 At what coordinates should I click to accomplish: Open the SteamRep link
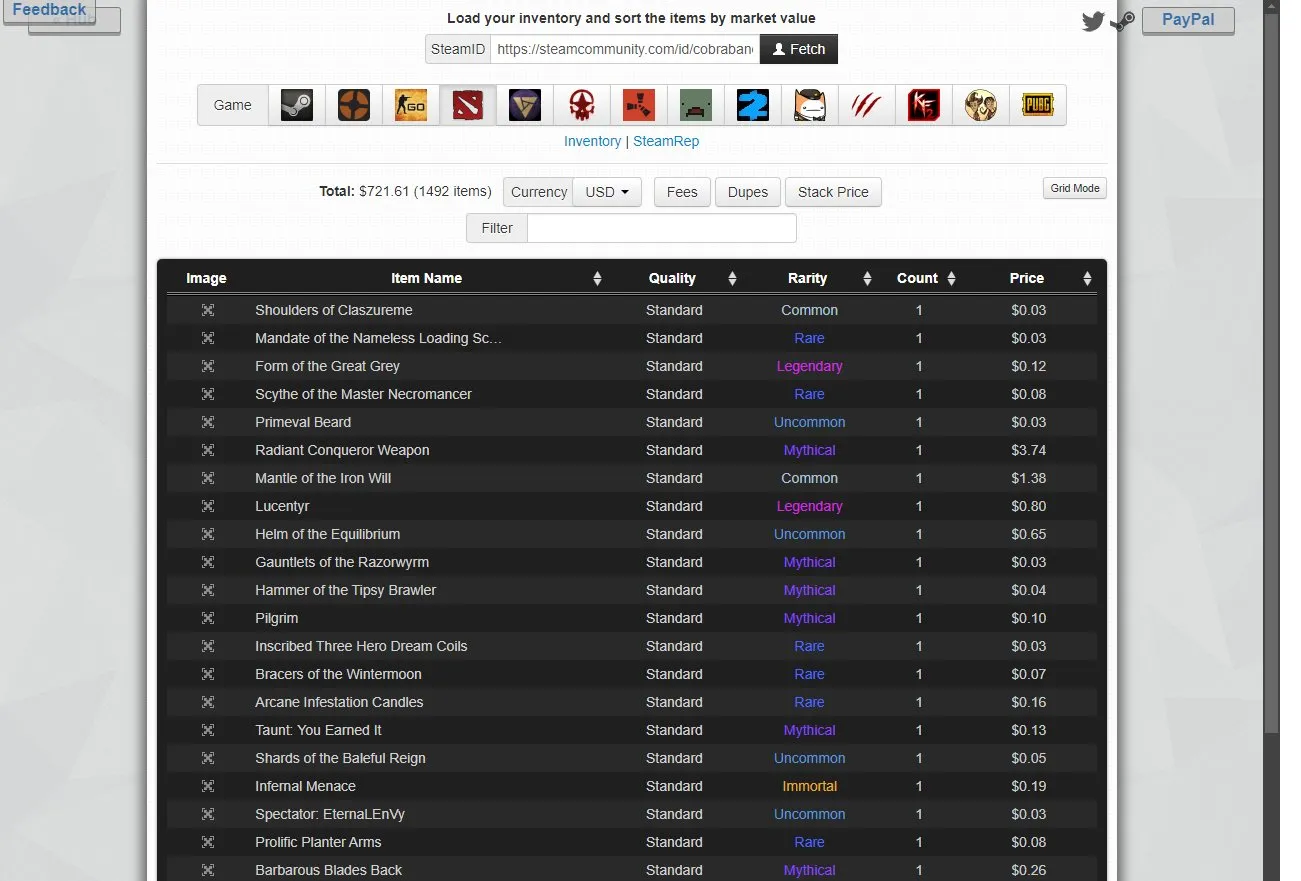666,141
